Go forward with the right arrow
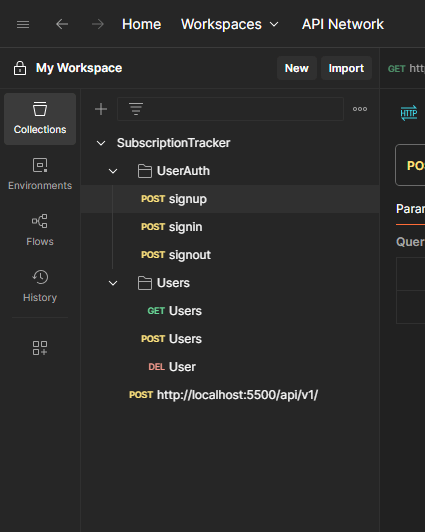 pyautogui.click(x=98, y=24)
